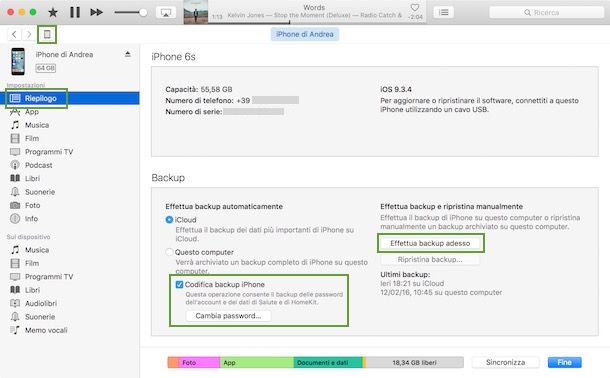610x378 pixels.
Task: Go forward with the right chevron
Action: pos(29,34)
